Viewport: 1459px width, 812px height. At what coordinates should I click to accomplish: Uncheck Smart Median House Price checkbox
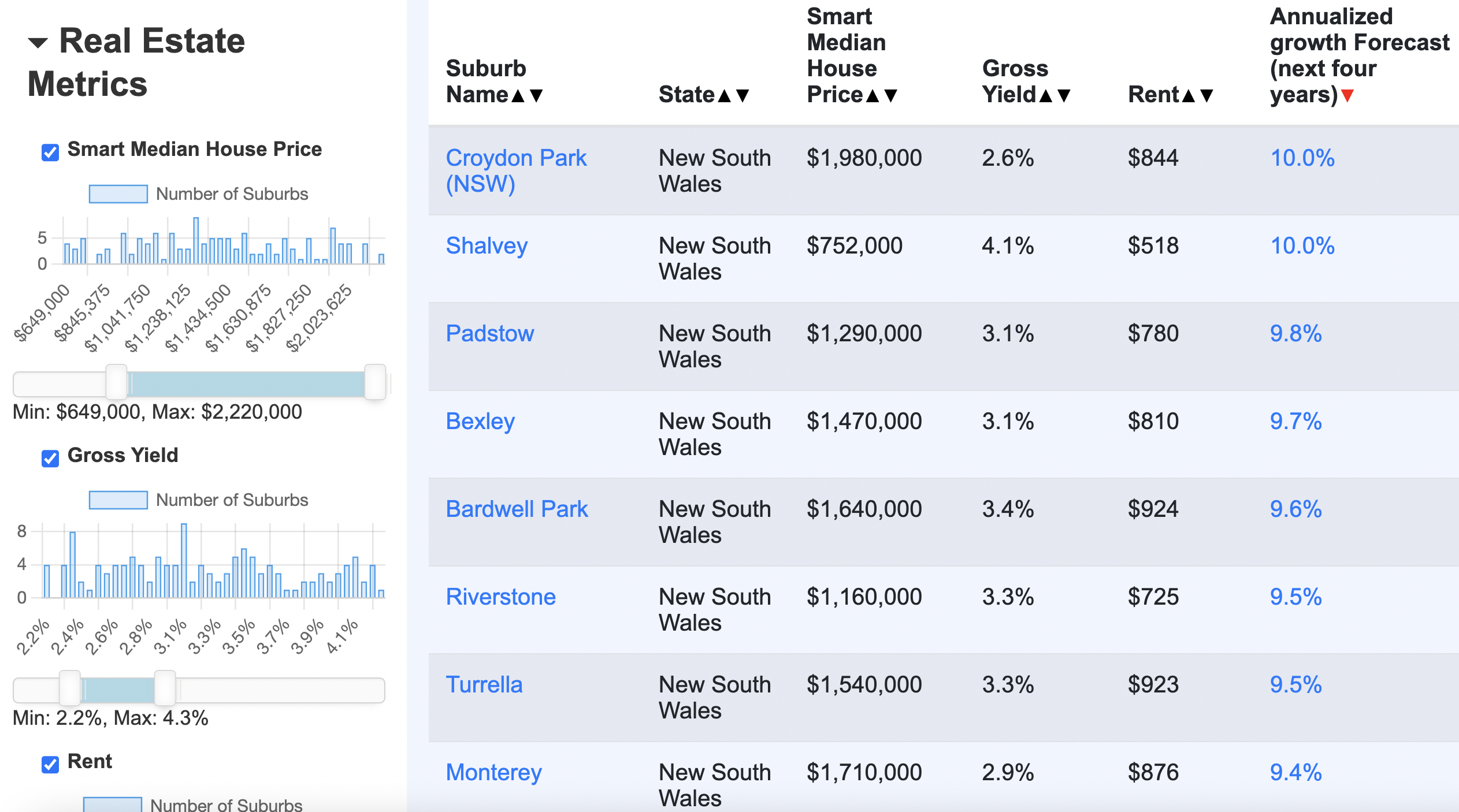tap(50, 152)
